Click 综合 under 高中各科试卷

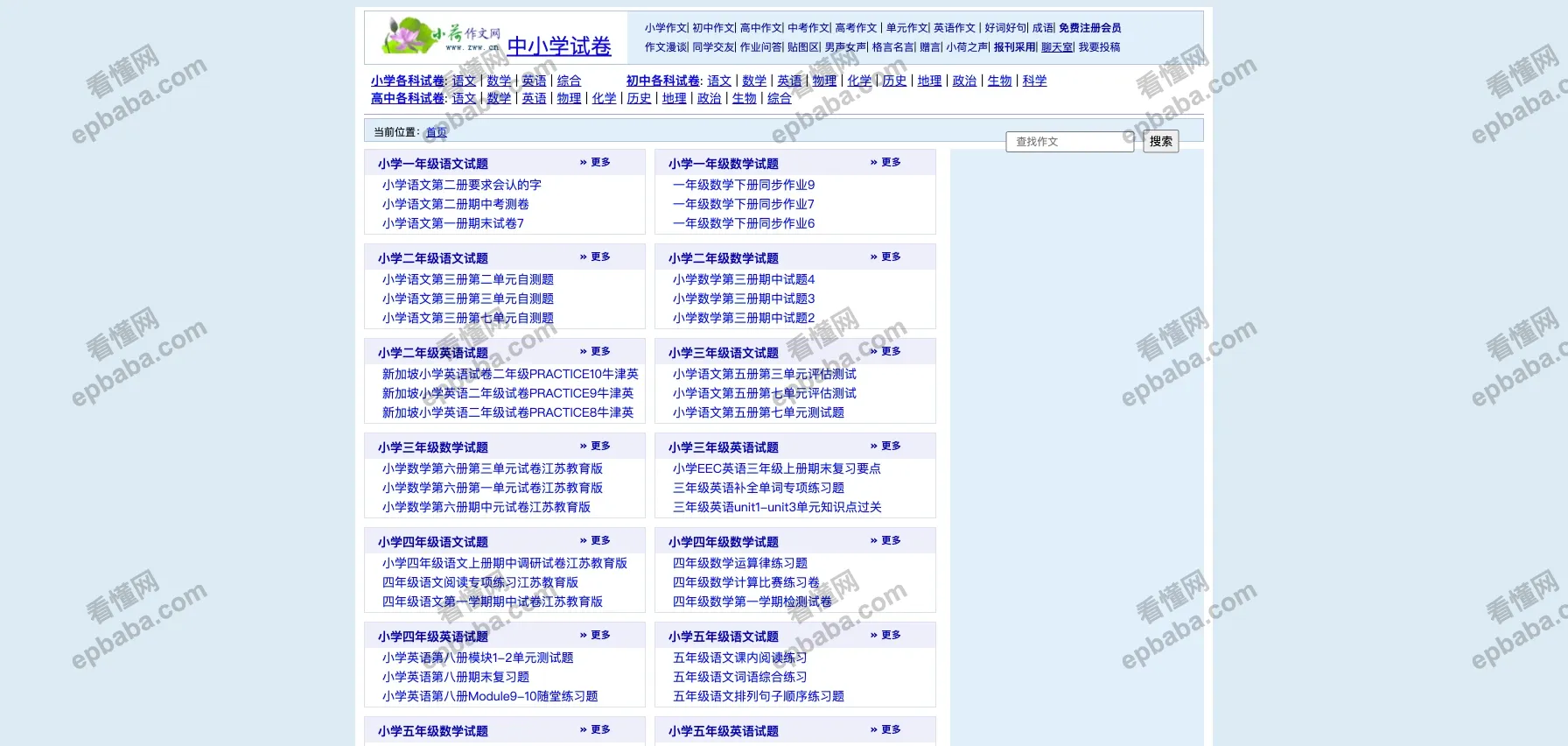[779, 98]
